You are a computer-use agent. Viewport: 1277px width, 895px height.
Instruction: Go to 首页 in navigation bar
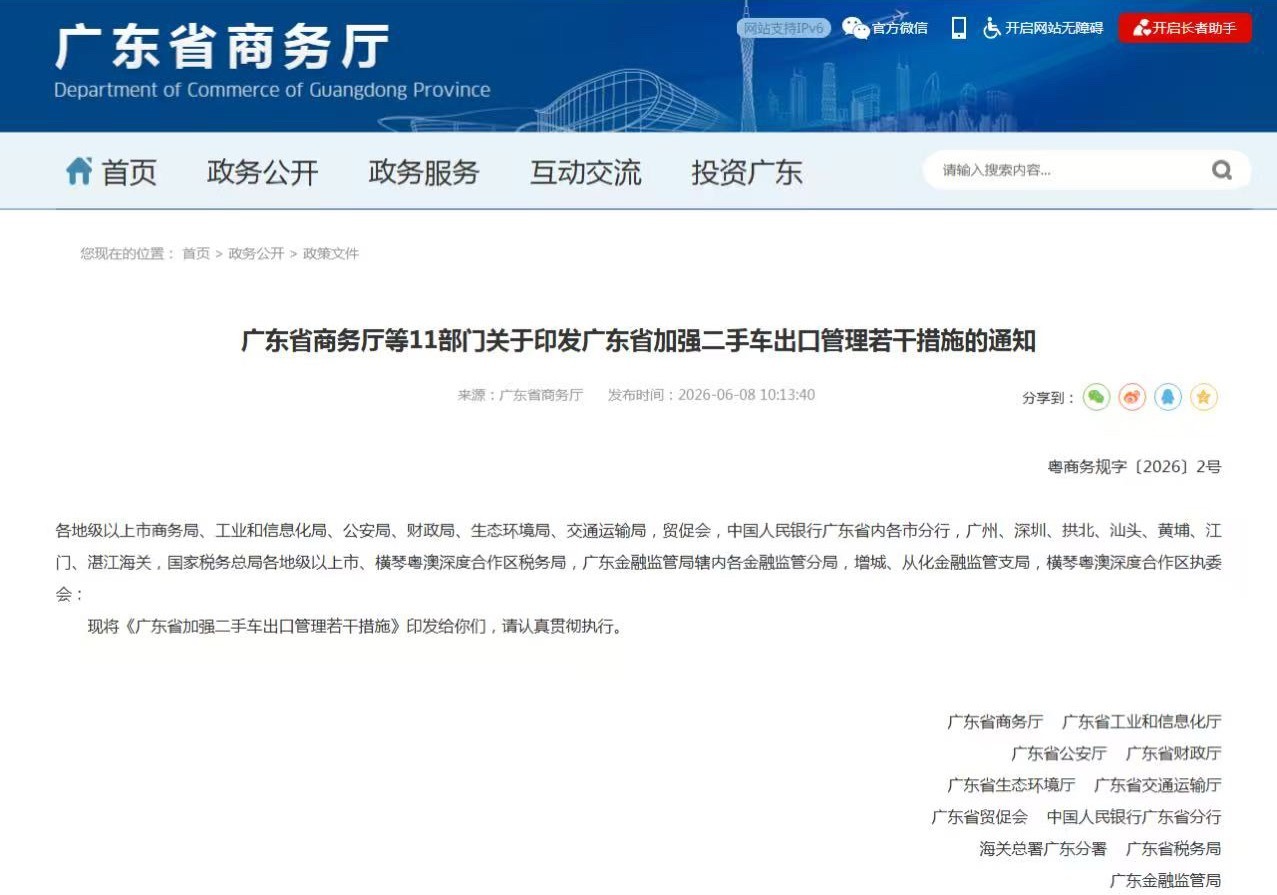[x=129, y=172]
